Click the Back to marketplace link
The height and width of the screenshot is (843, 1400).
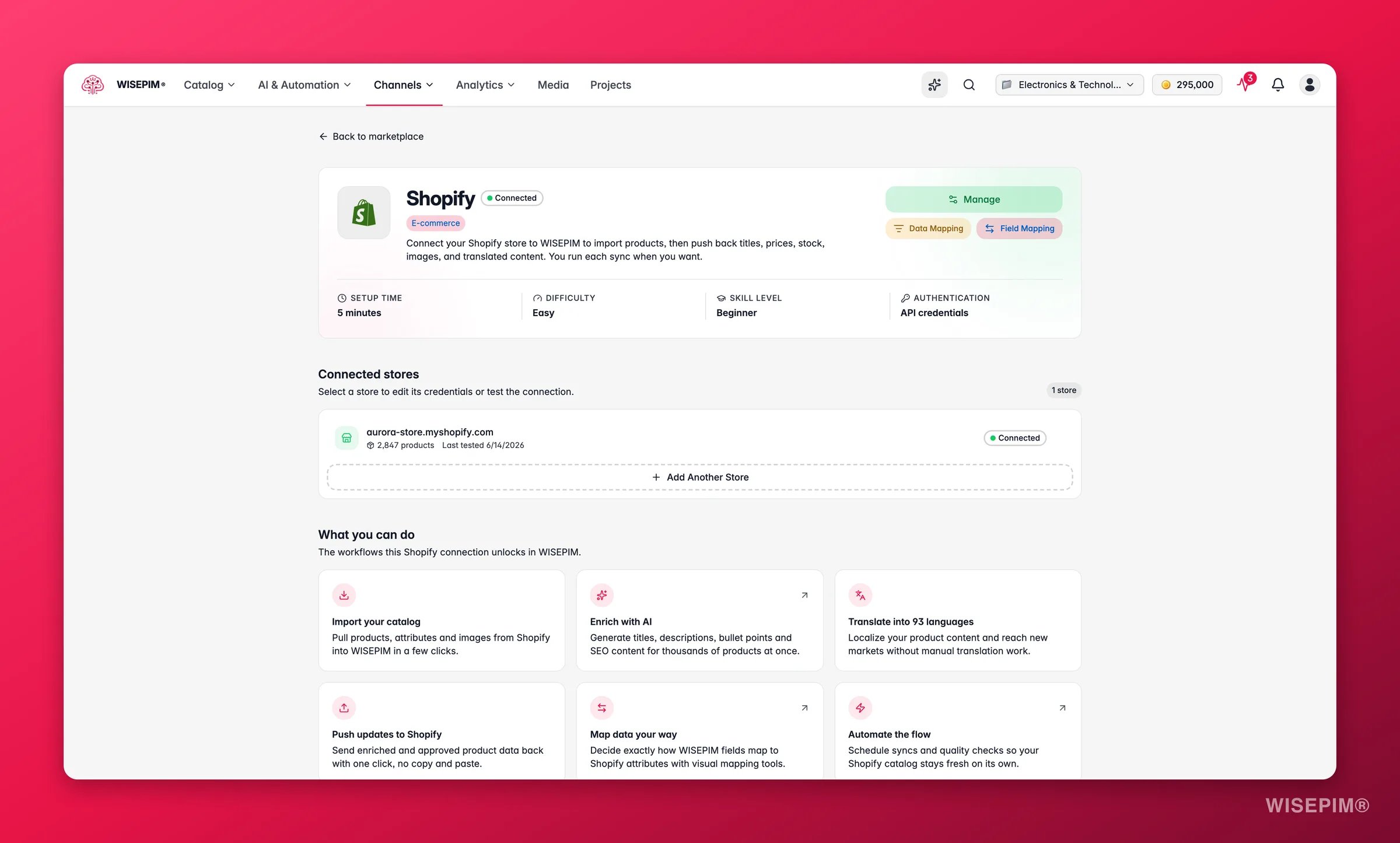372,137
